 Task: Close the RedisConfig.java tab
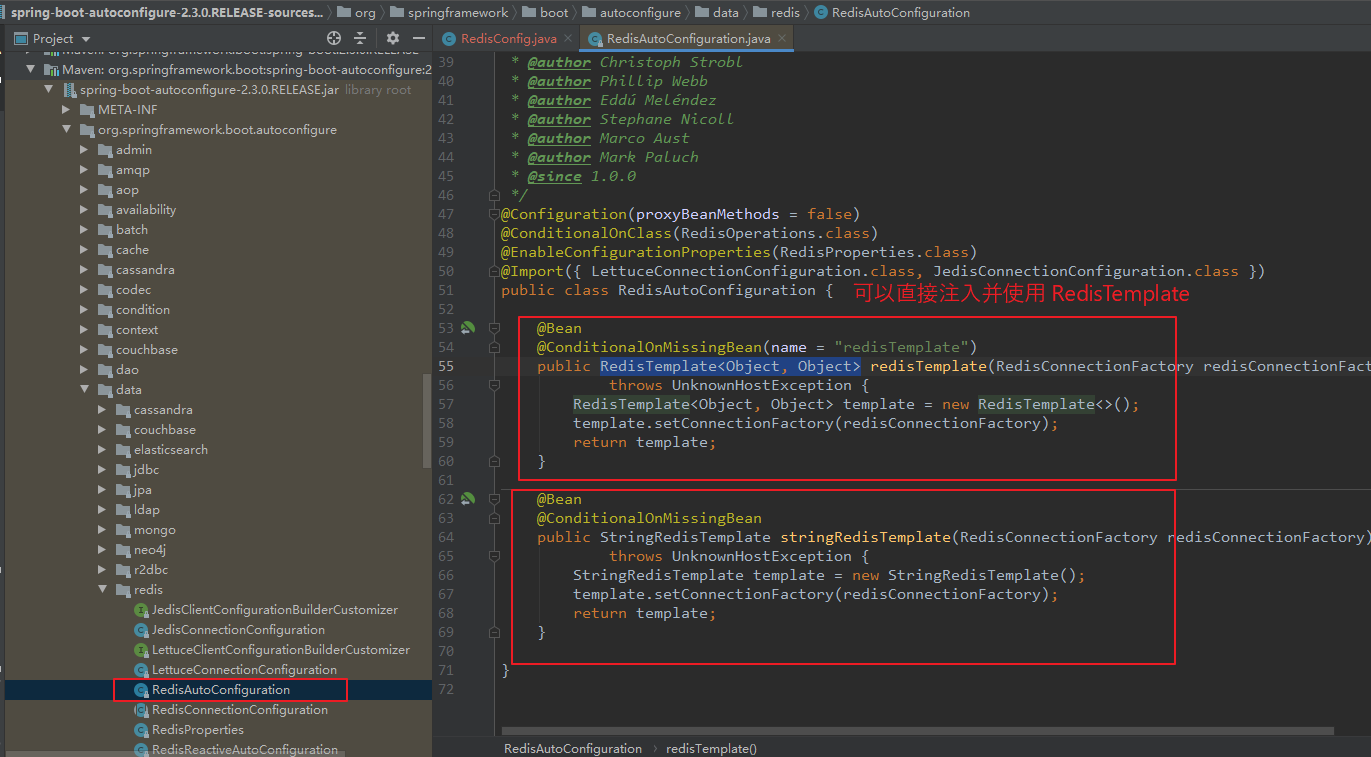click(566, 38)
